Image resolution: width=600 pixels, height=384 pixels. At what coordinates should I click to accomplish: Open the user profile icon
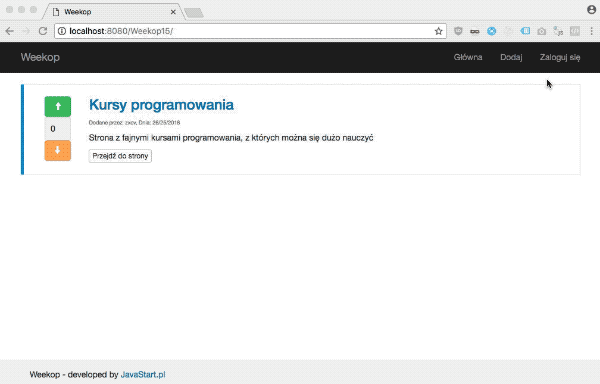(x=592, y=10)
